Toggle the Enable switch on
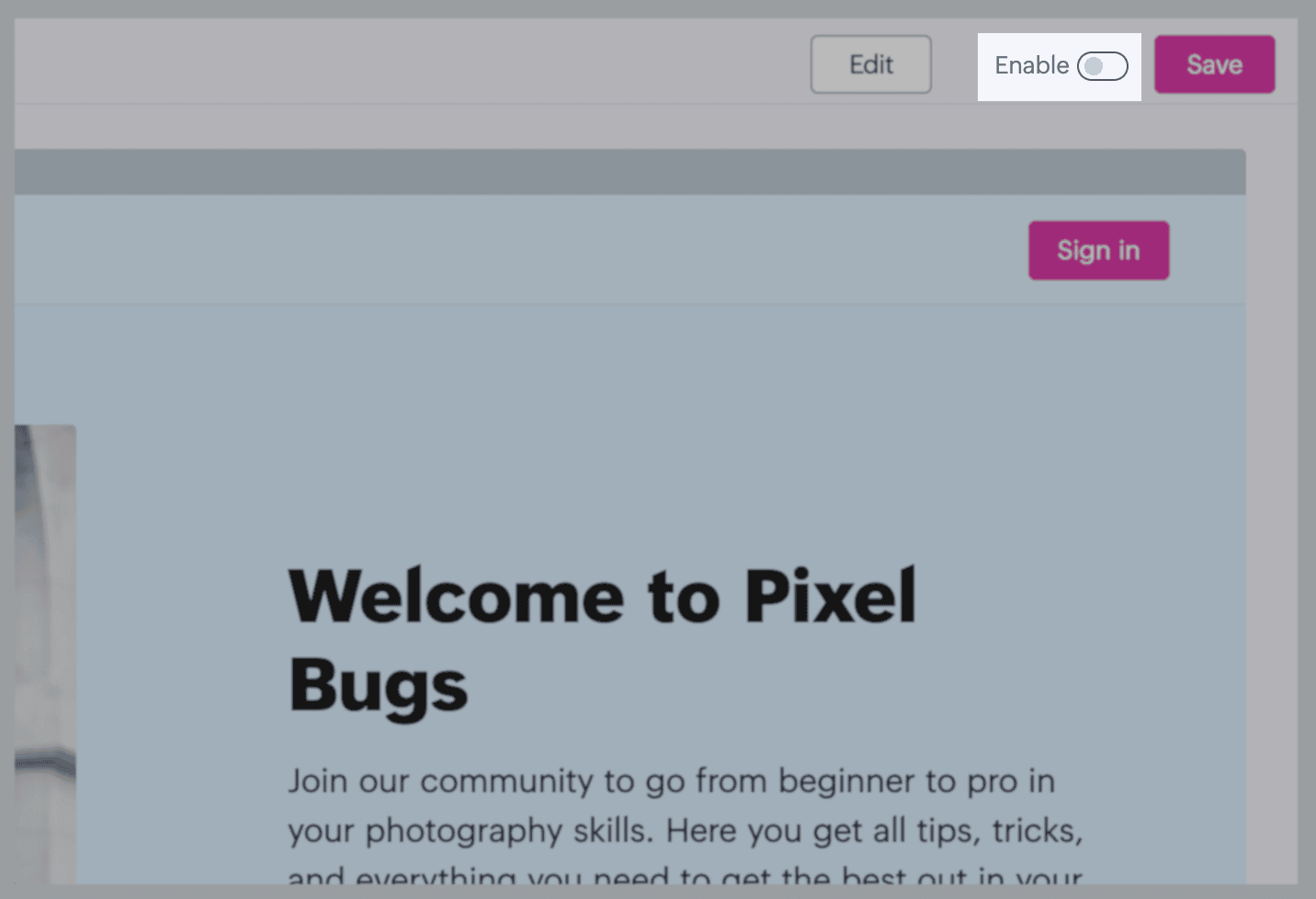 [x=1102, y=66]
